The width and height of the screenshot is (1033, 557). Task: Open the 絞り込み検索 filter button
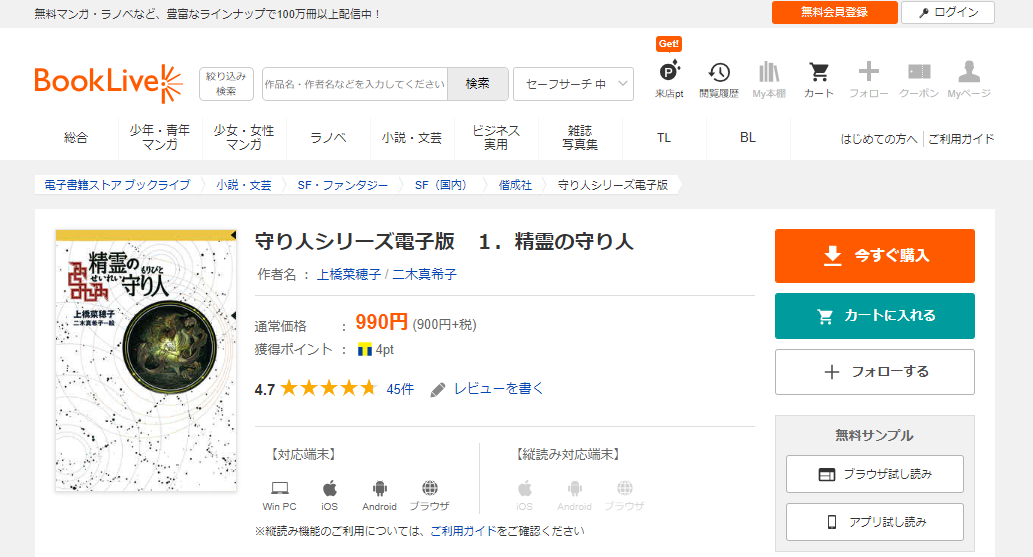pyautogui.click(x=226, y=84)
